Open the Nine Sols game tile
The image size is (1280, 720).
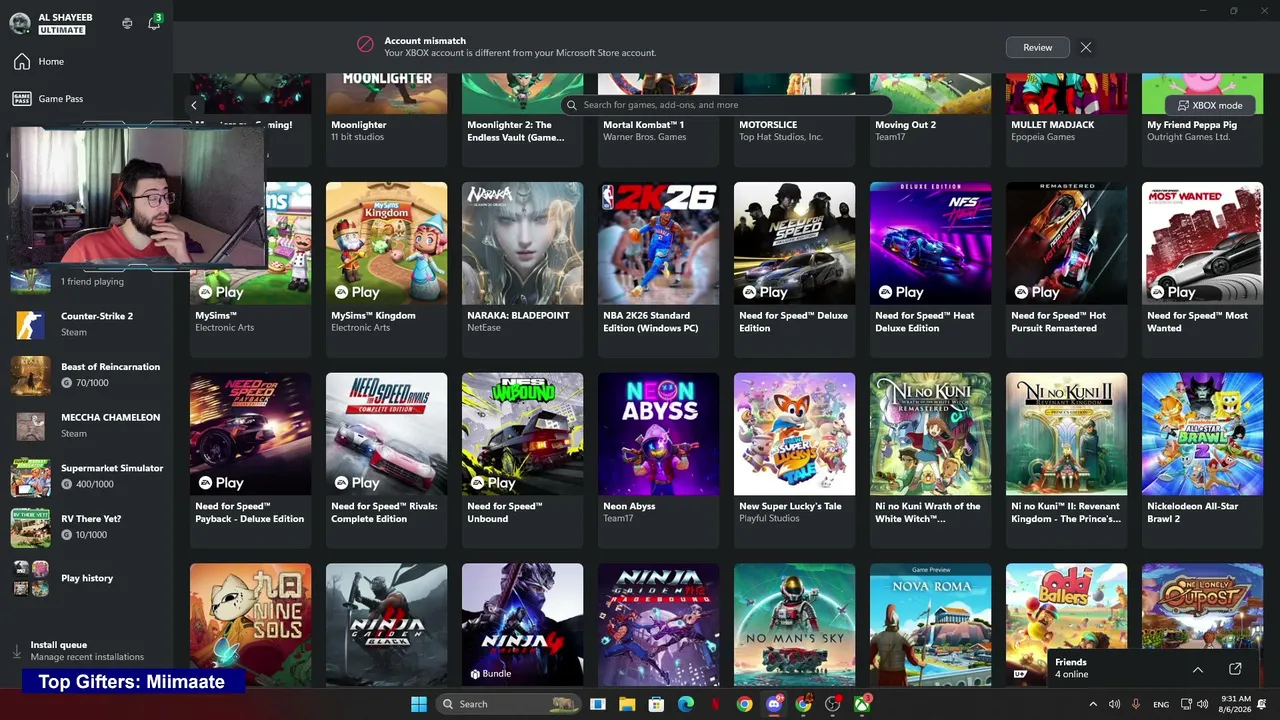pyautogui.click(x=250, y=624)
